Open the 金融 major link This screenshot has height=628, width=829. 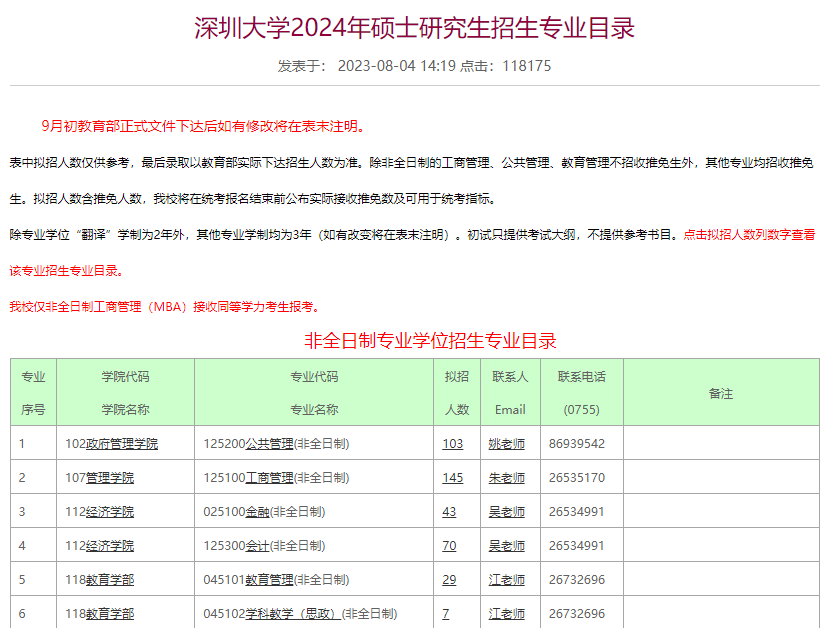pos(257,512)
